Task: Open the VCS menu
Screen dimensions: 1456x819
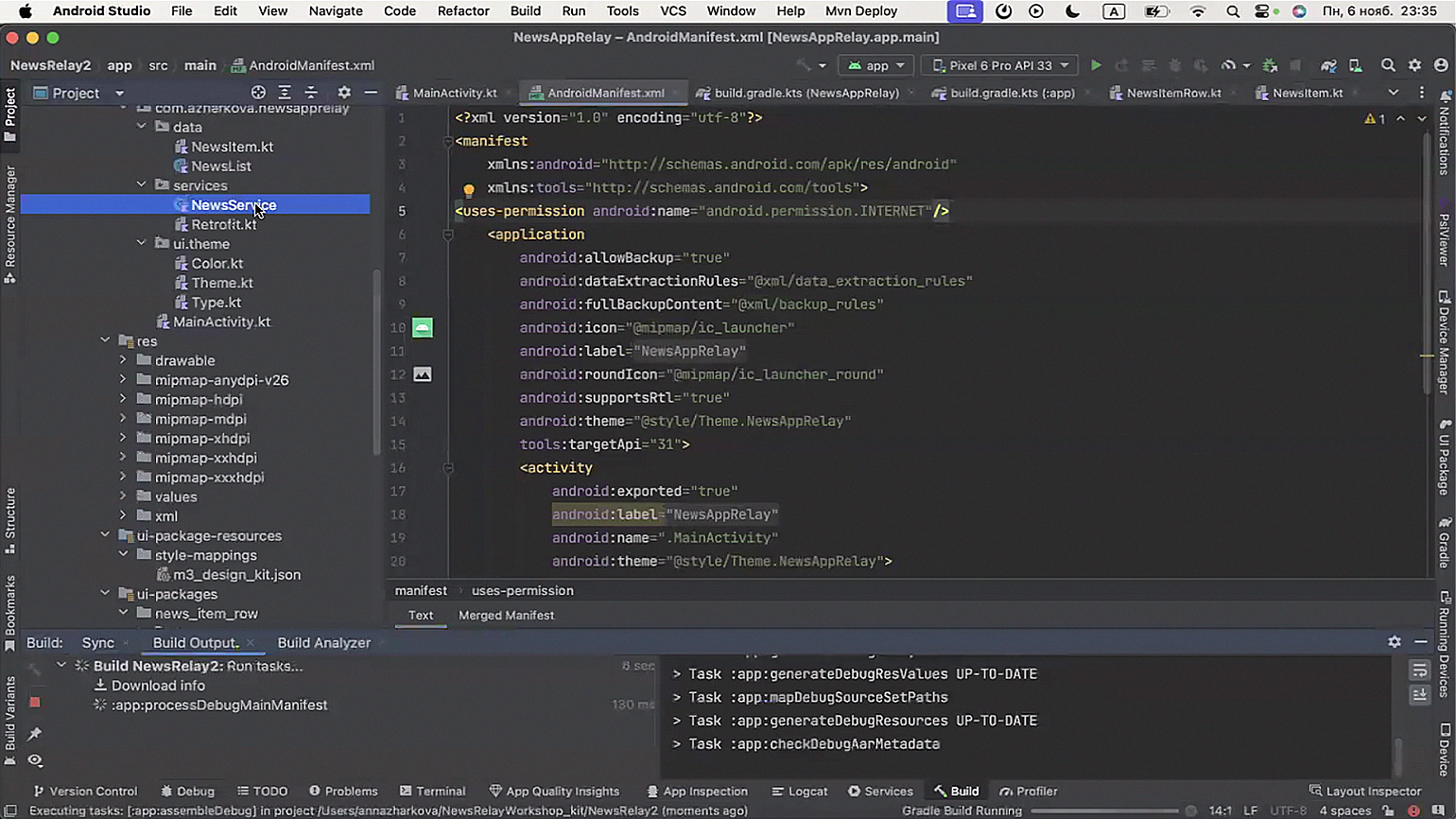Action: [673, 11]
